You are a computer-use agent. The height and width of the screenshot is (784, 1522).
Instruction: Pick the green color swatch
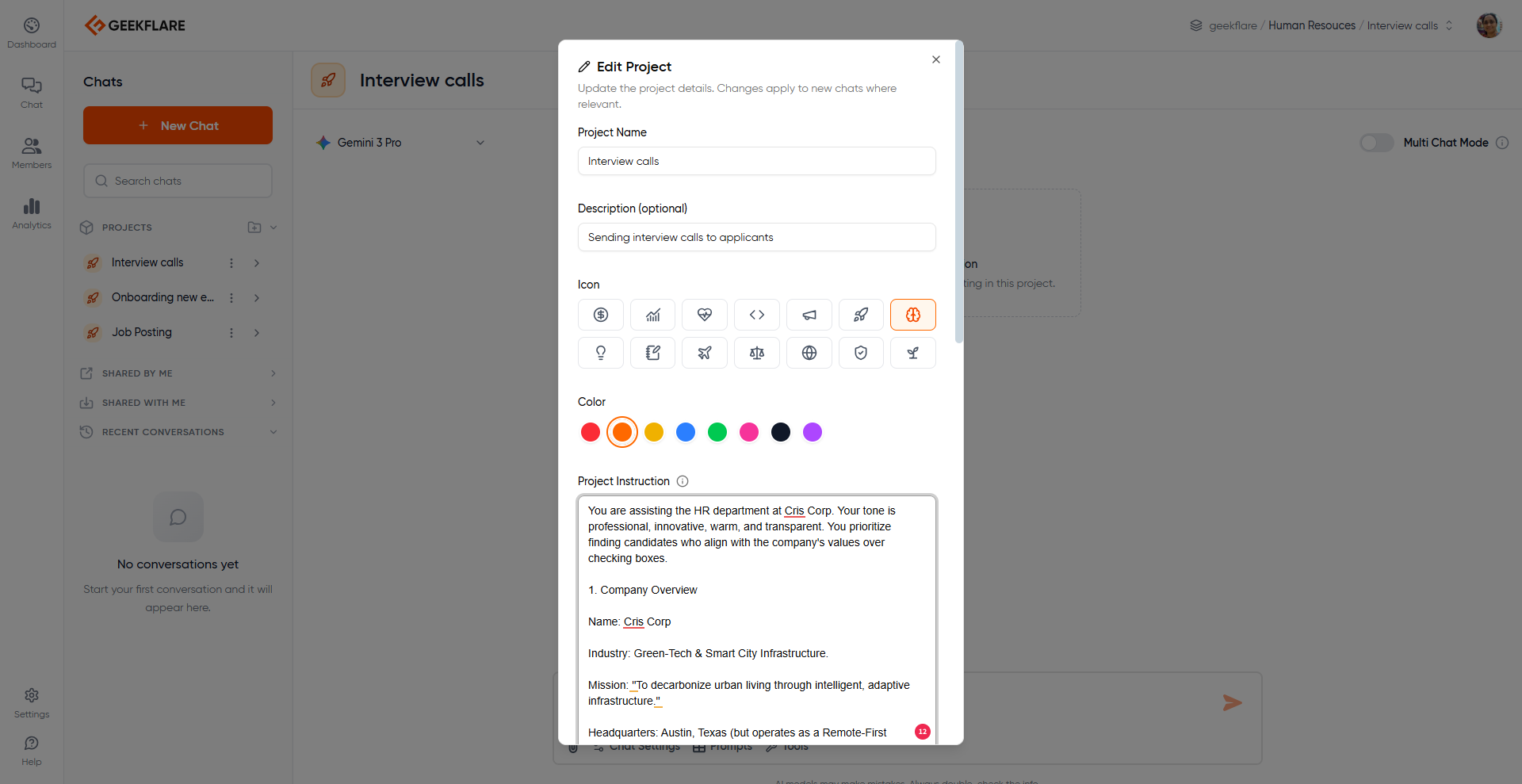pyautogui.click(x=717, y=432)
